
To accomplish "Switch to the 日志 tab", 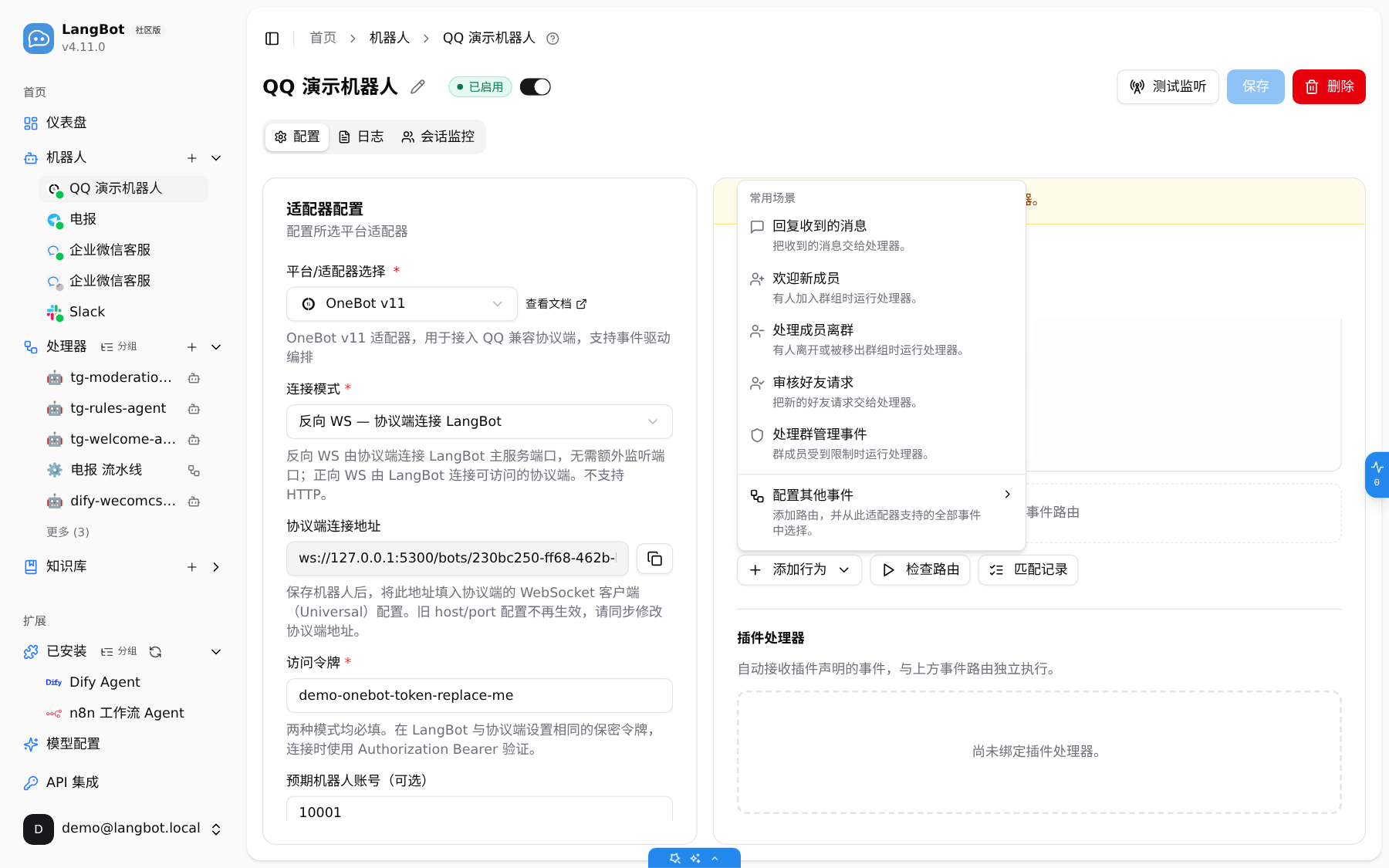I will tap(361, 137).
